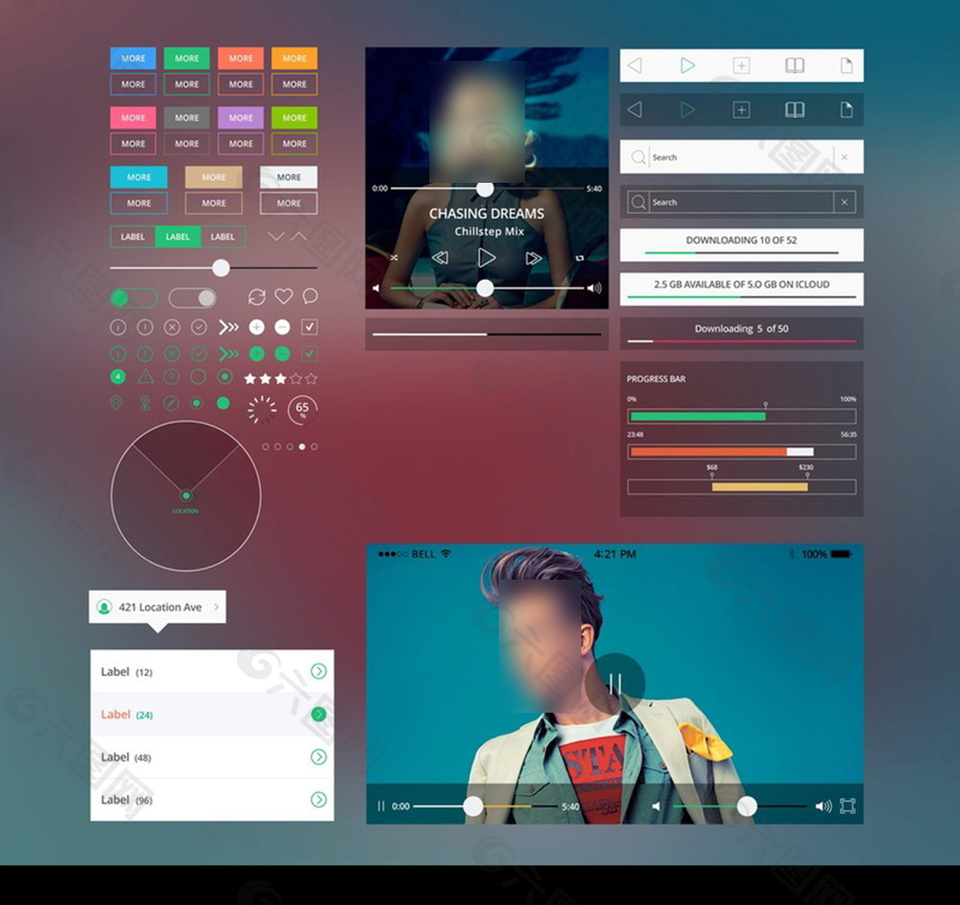Select the middle green LABEL segment
The height and width of the screenshot is (905, 960).
(x=178, y=237)
